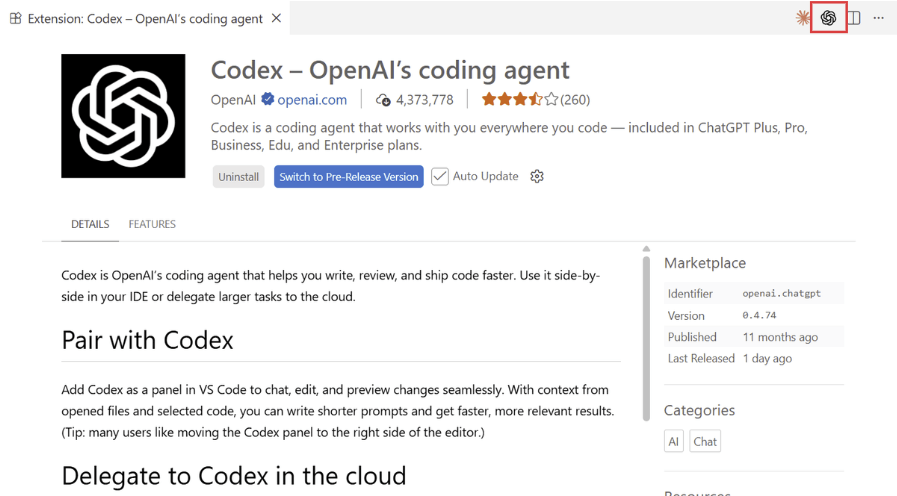
Task: Open the More Actions ellipsis menu
Action: (879, 18)
